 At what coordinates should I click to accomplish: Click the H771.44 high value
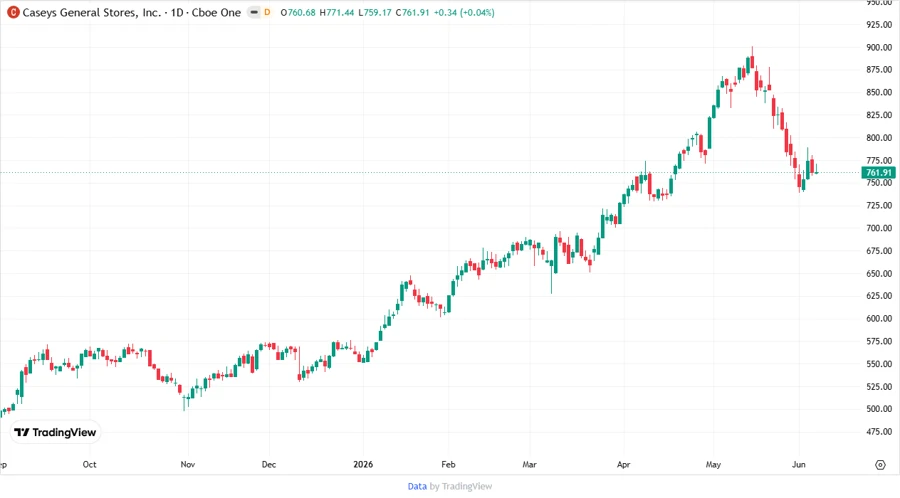click(x=337, y=13)
